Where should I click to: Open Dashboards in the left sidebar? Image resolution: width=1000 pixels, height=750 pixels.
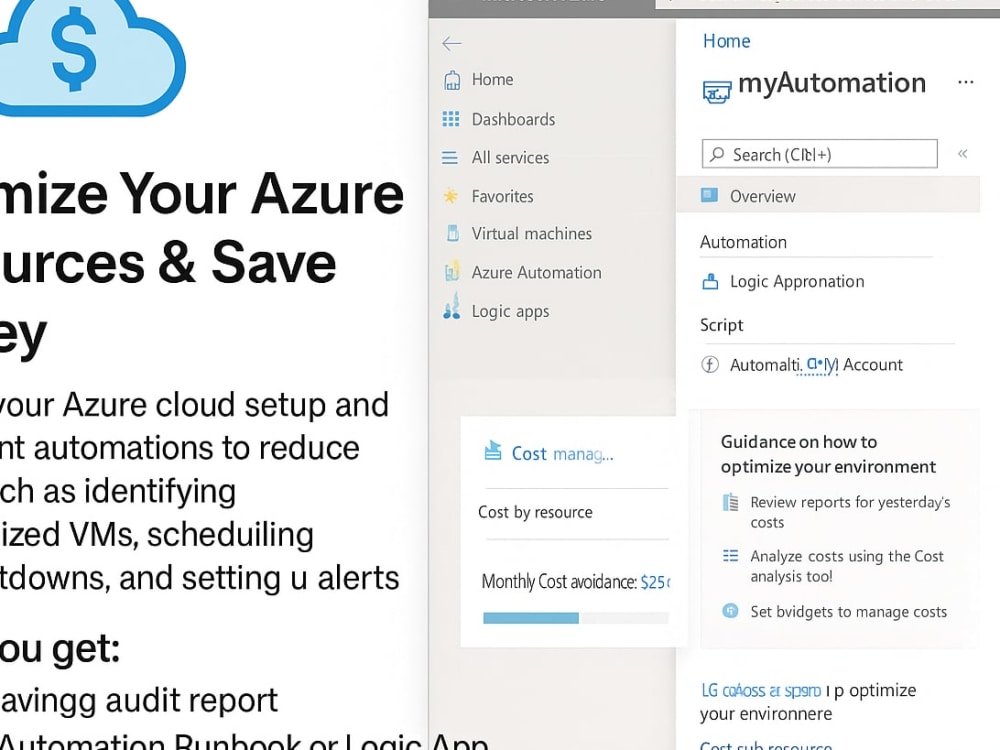(x=513, y=119)
